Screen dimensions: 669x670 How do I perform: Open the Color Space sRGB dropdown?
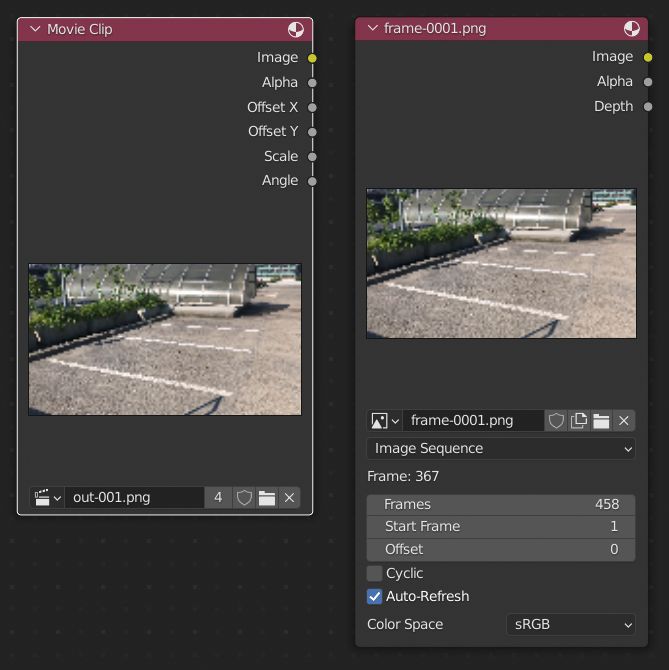pos(571,625)
